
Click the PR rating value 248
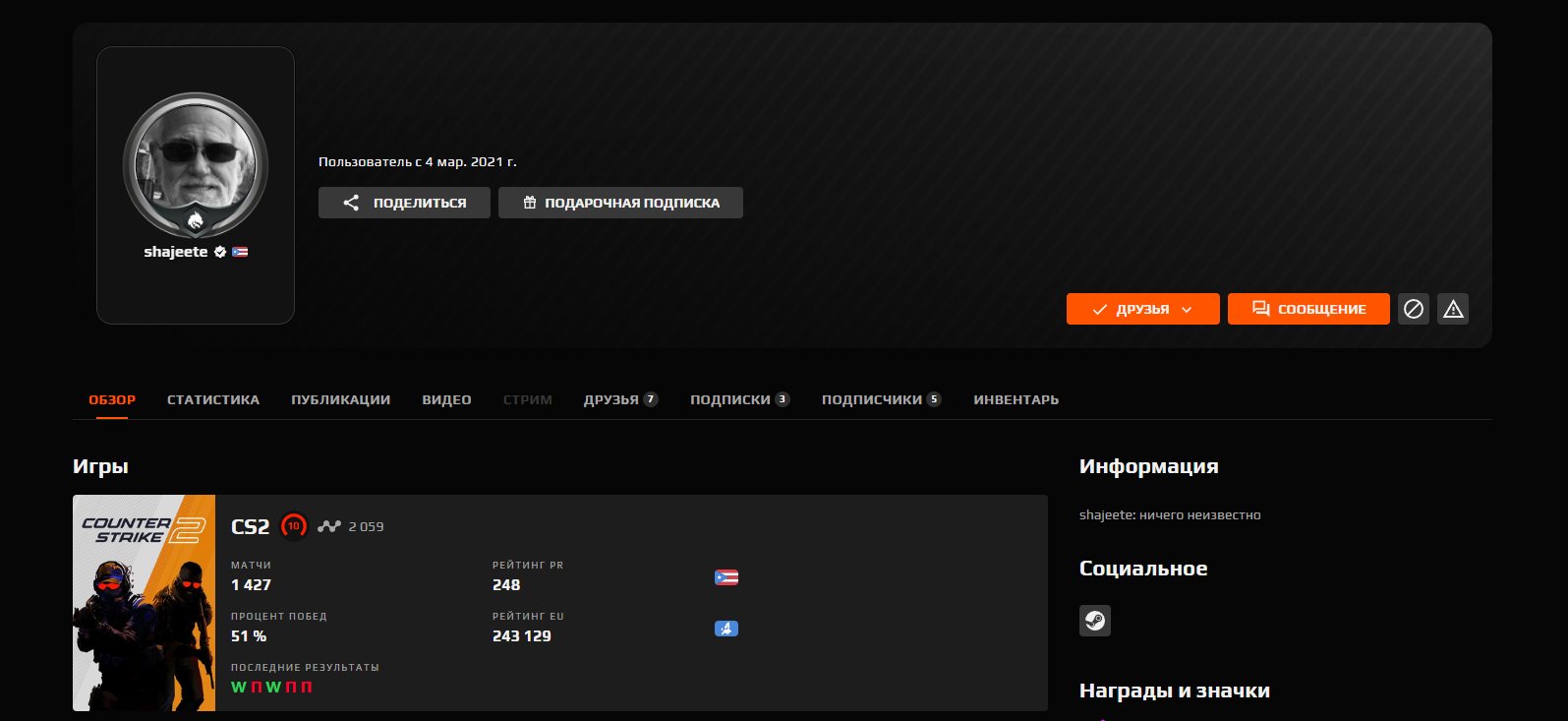click(506, 584)
